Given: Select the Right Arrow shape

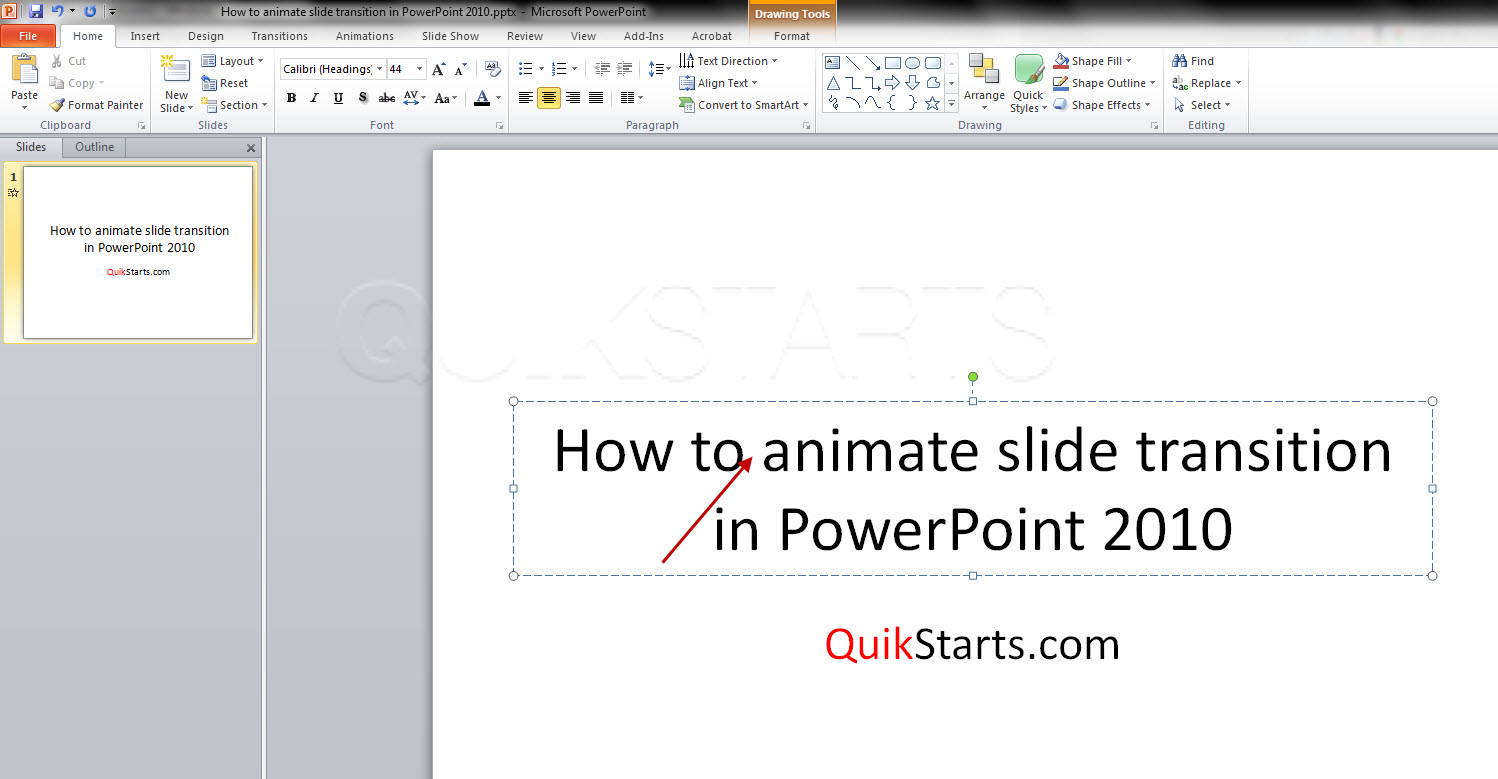Looking at the screenshot, I should [x=892, y=83].
